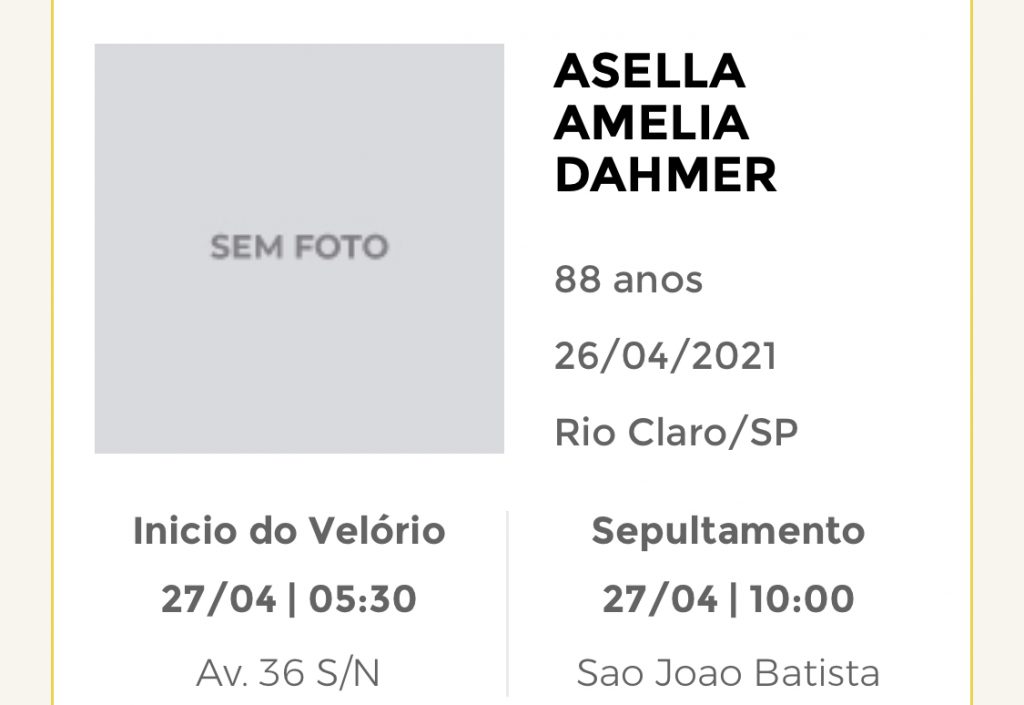Click the age text 88 anos
Screen dimensions: 1024x705
pyautogui.click(x=628, y=280)
